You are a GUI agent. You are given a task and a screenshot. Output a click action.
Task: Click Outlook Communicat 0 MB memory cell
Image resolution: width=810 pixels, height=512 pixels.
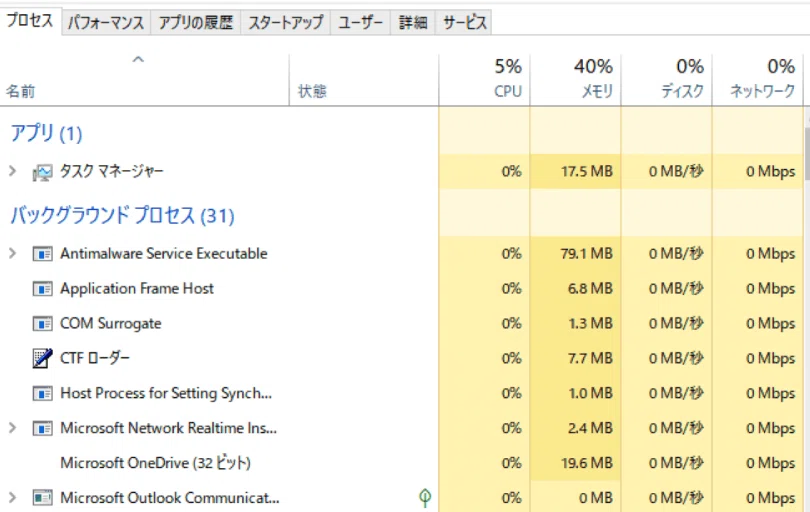pos(575,498)
